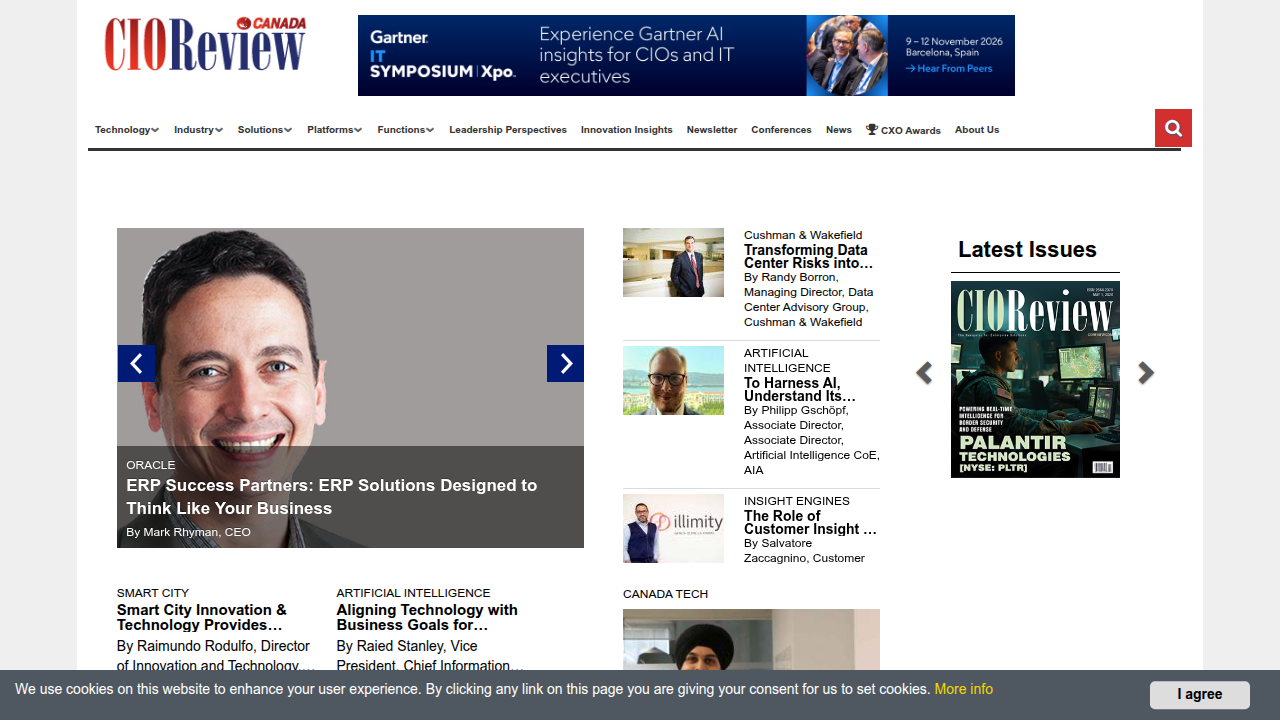Expand the Solutions dropdown menu
The height and width of the screenshot is (720, 1280).
pos(265,130)
